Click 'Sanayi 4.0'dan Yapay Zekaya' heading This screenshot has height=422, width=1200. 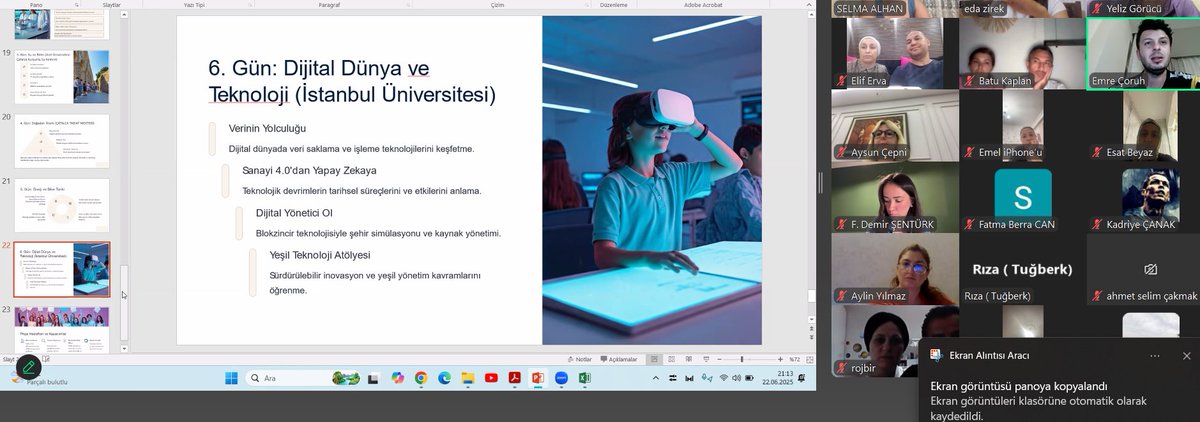click(x=309, y=170)
